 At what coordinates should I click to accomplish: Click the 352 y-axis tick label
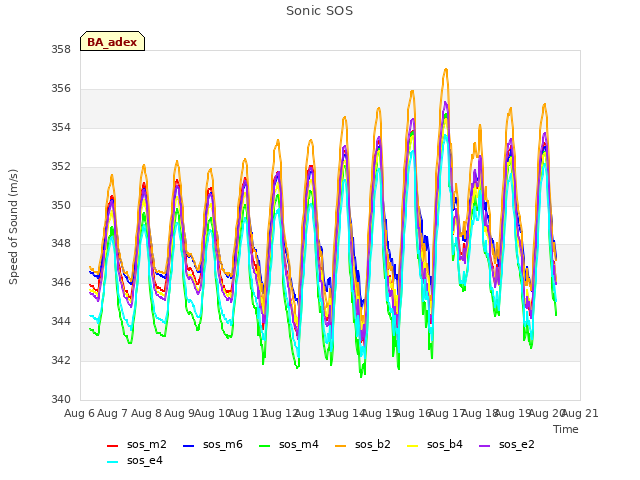(61, 167)
